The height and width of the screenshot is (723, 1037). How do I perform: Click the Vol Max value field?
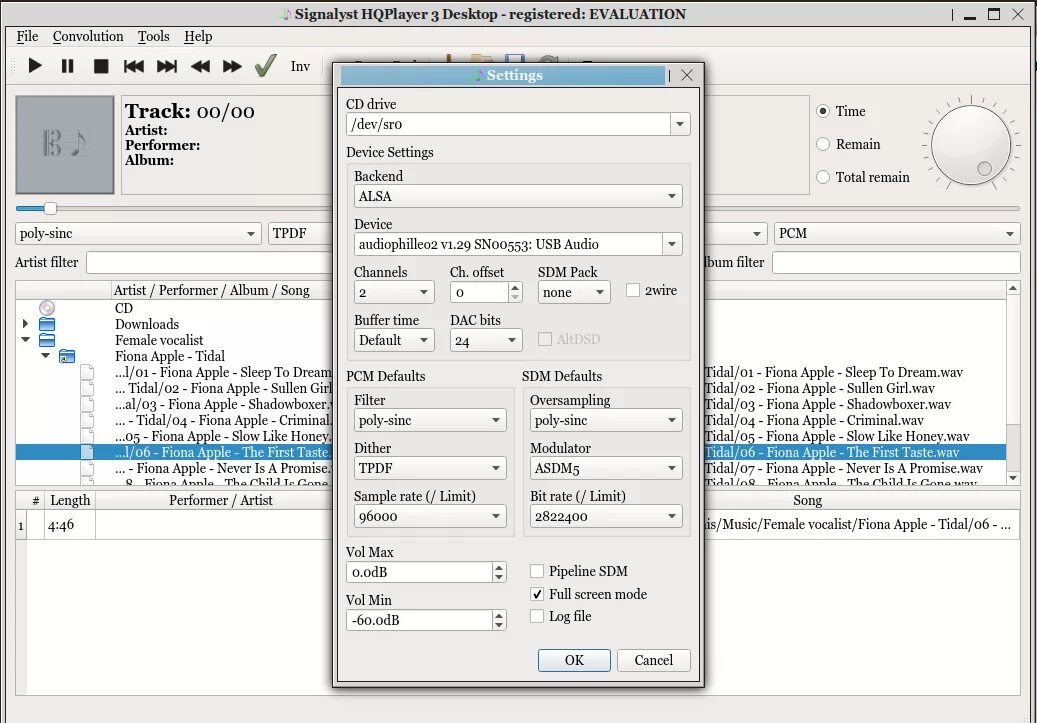click(419, 572)
